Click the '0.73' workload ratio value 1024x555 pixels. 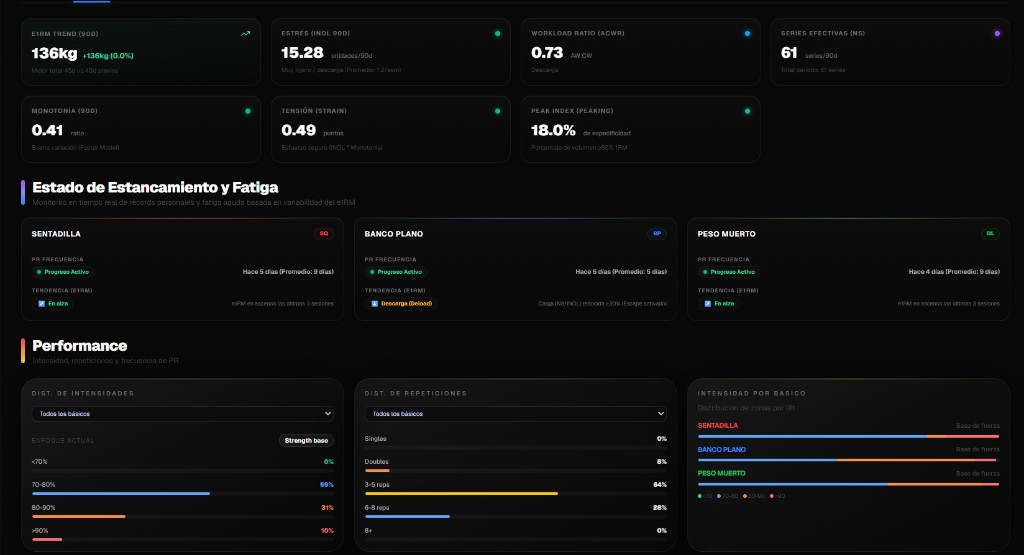(x=547, y=53)
